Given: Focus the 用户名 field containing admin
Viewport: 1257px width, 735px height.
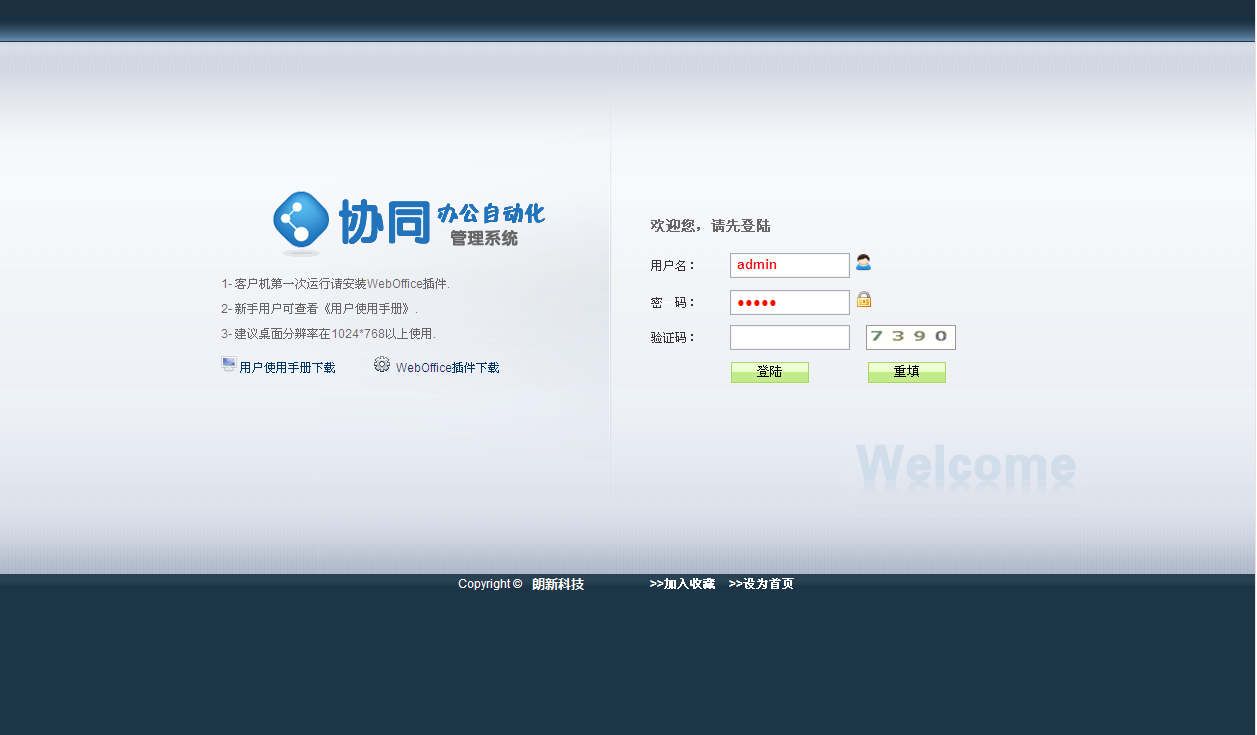Looking at the screenshot, I should point(789,265).
